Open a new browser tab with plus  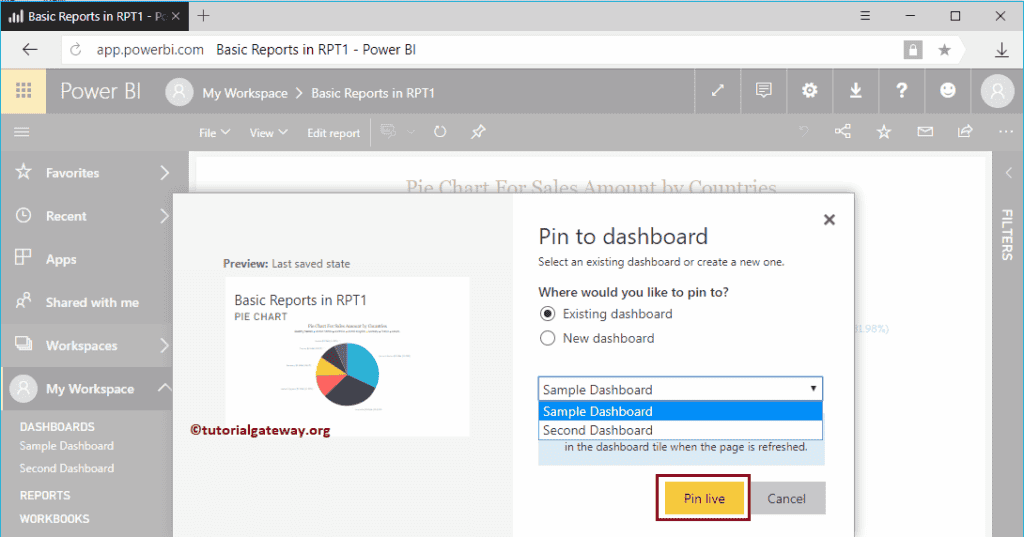point(204,16)
